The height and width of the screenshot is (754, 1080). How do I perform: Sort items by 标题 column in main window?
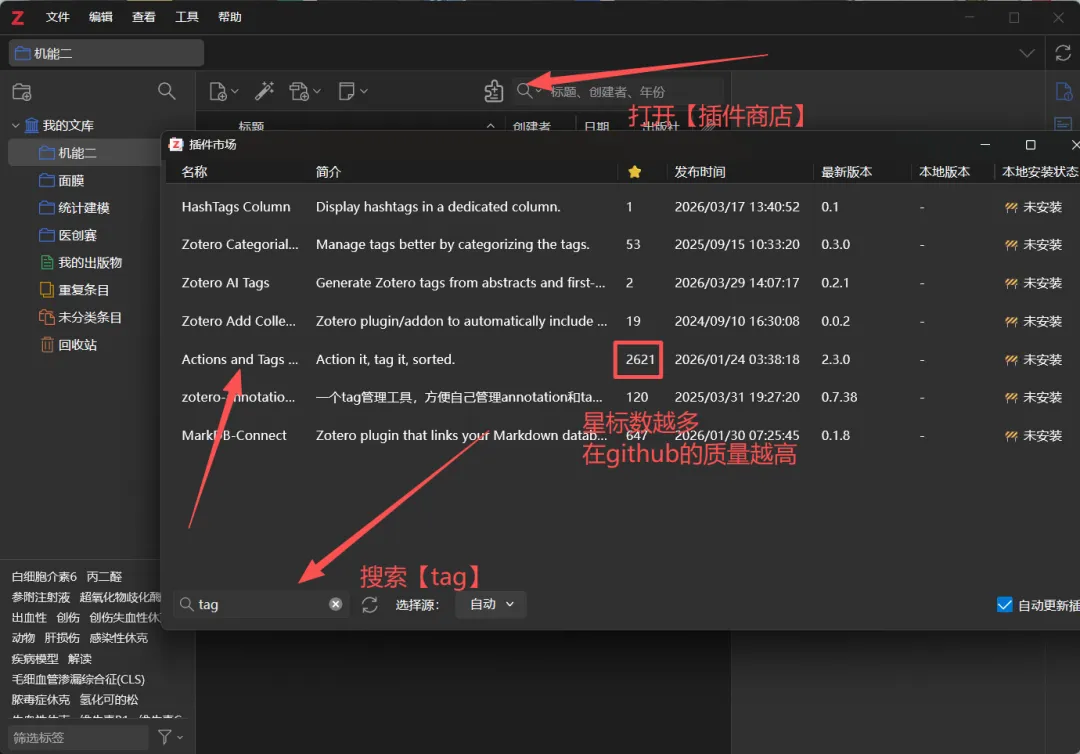[x=251, y=126]
